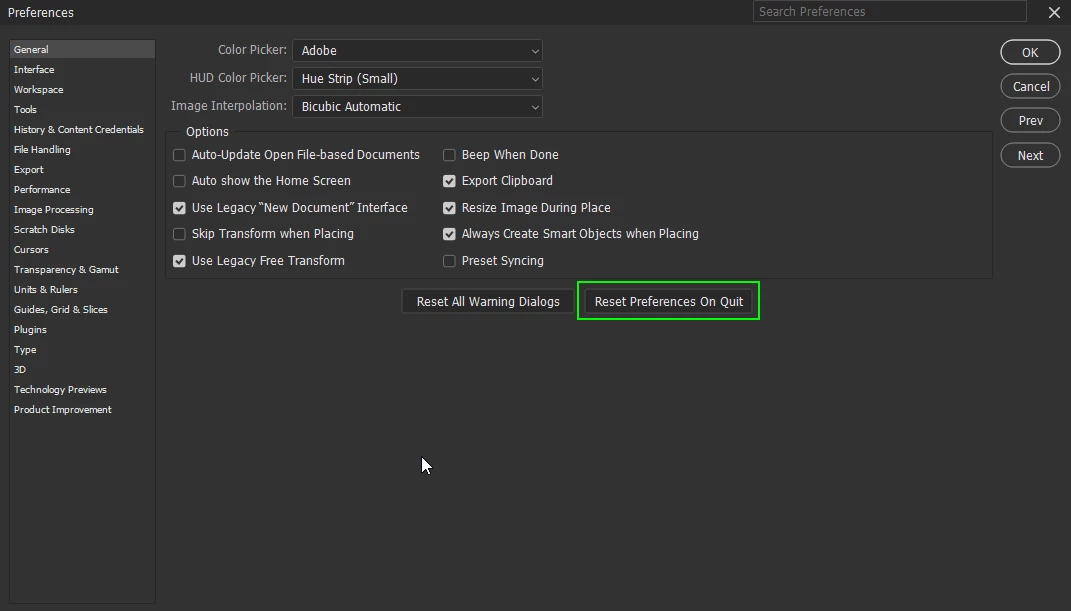The width and height of the screenshot is (1071, 611).
Task: Enable Skip Transform when Placing
Action: [x=179, y=234]
